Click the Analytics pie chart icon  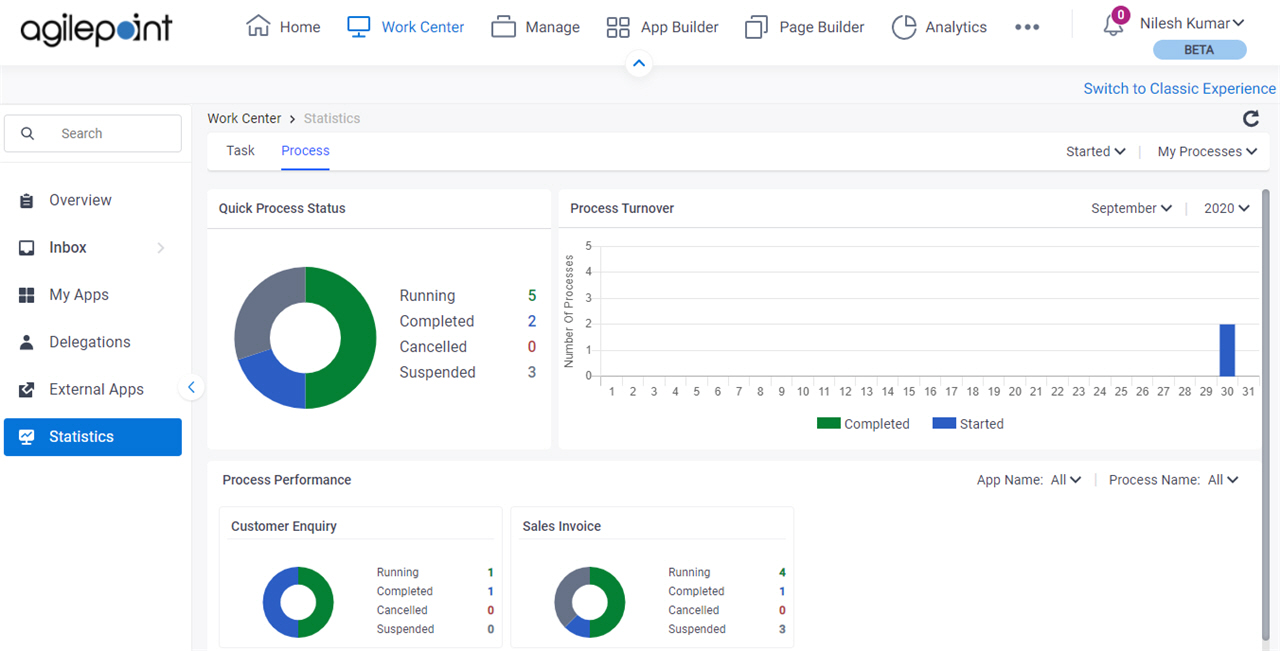click(x=904, y=27)
